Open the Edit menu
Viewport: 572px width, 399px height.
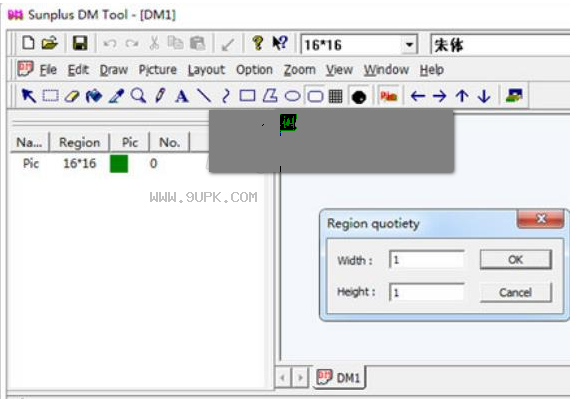[78, 69]
